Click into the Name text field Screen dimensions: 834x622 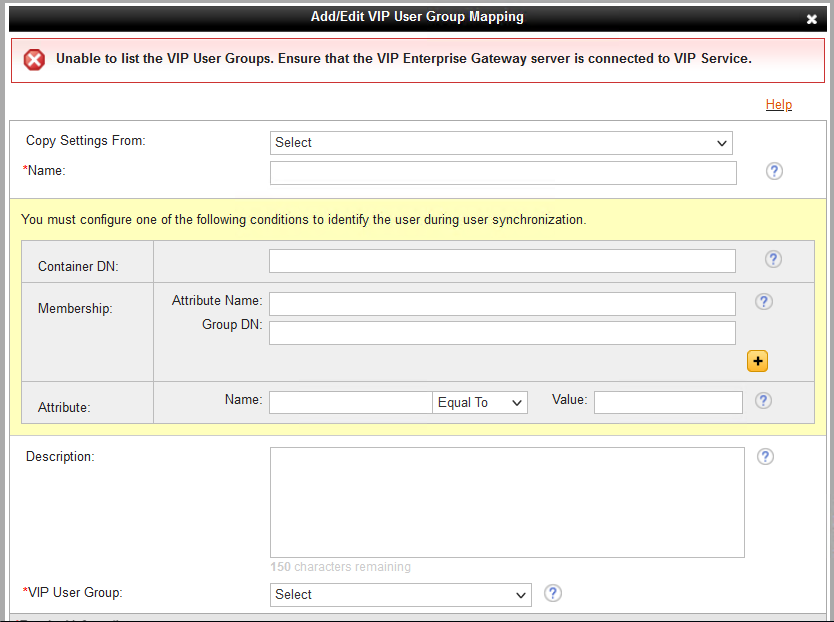tap(503, 173)
